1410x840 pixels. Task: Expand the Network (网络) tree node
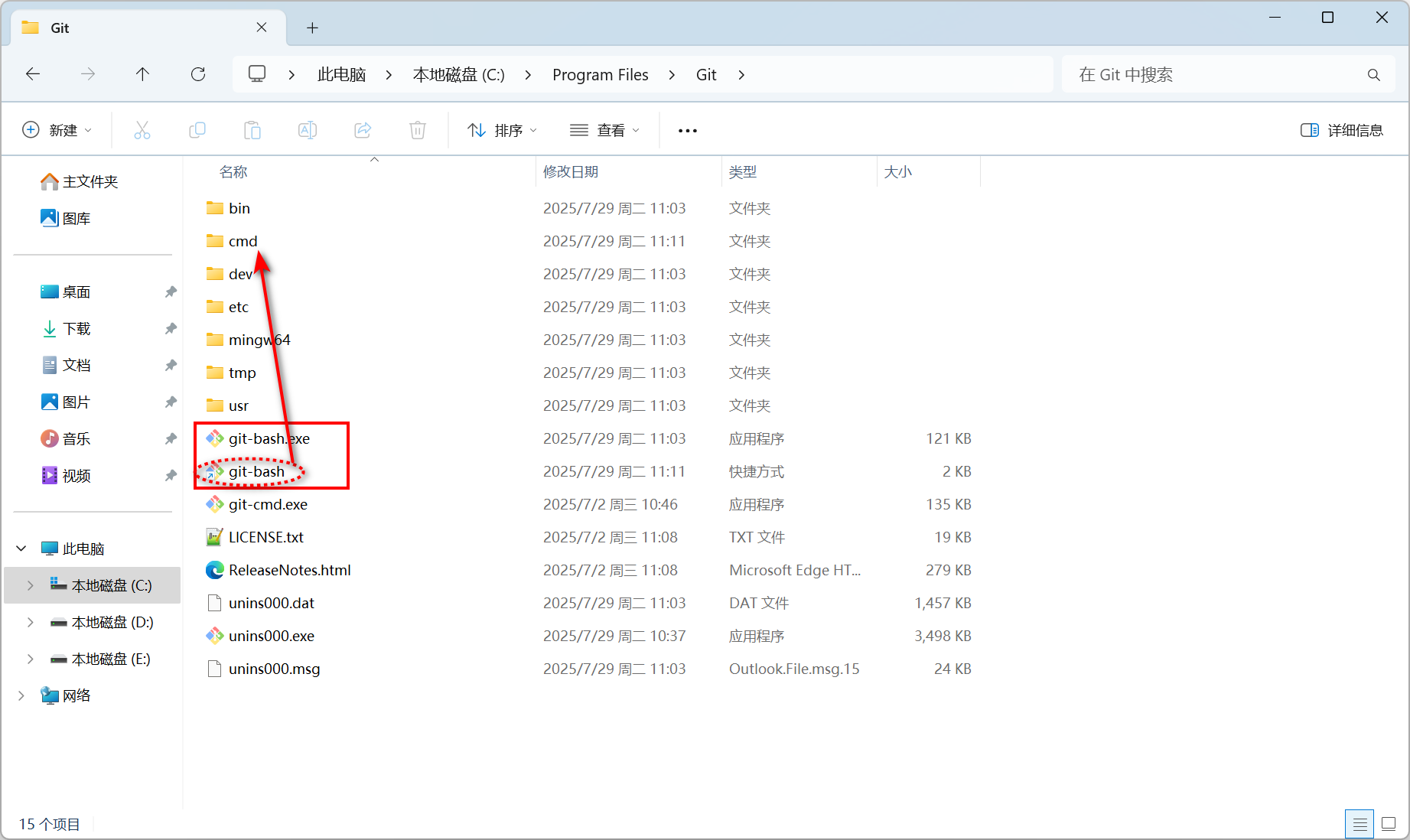pyautogui.click(x=21, y=695)
